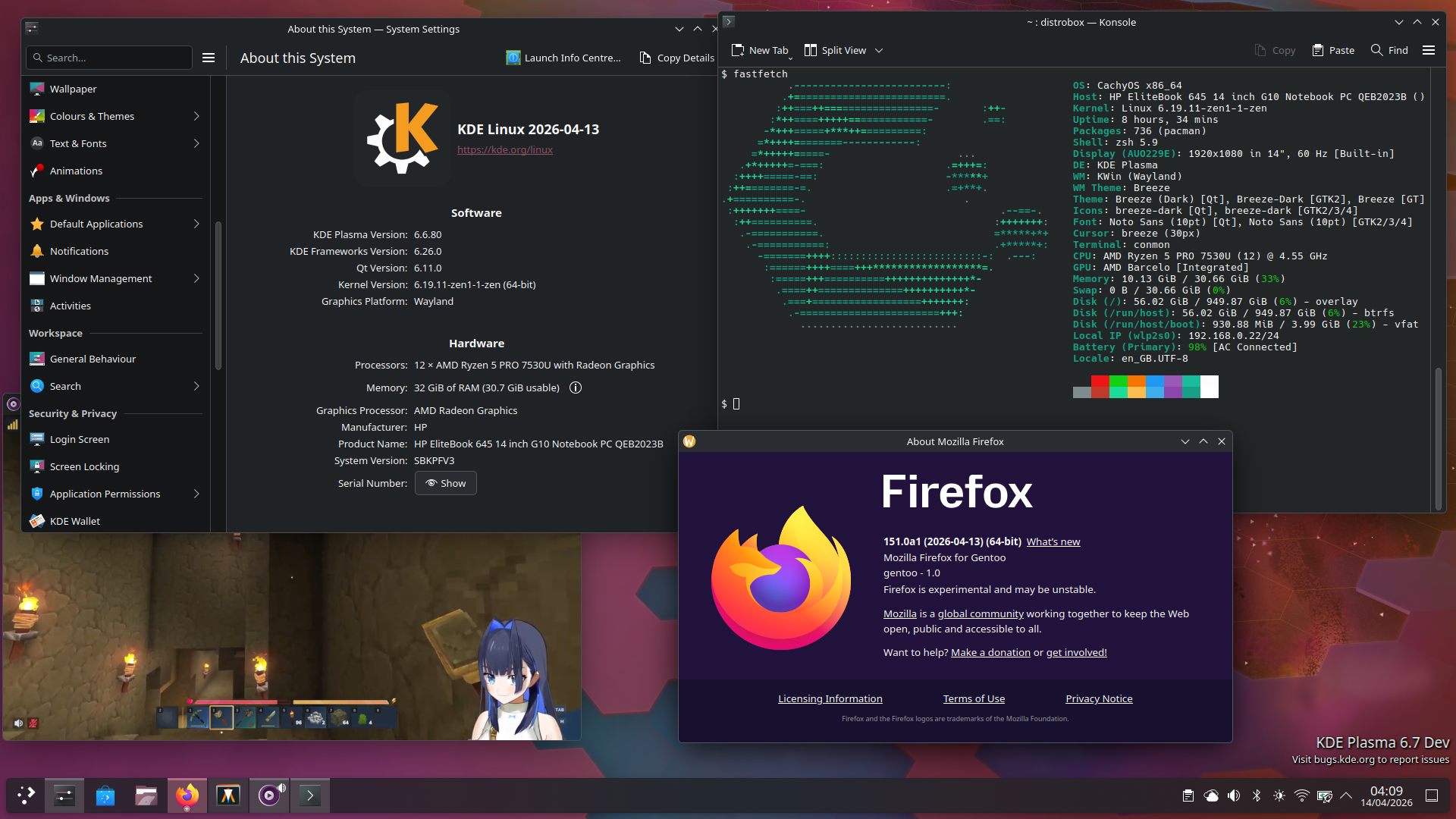
Task: Click Copy Details button
Action: tap(676, 58)
